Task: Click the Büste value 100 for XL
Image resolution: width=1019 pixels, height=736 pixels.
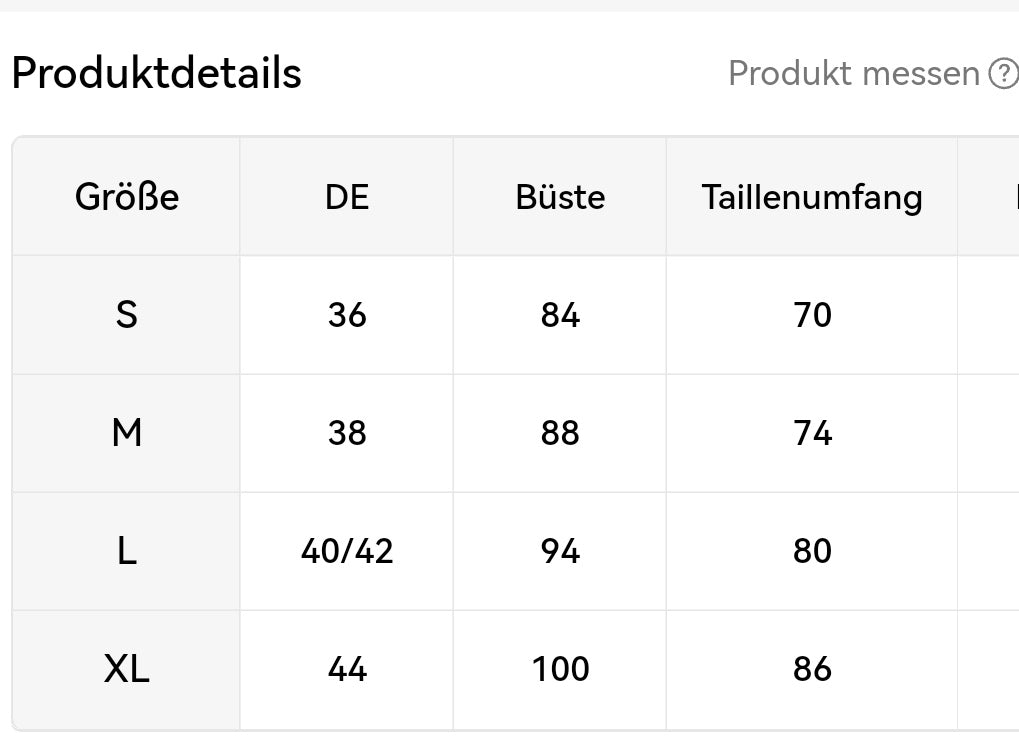Action: 560,668
